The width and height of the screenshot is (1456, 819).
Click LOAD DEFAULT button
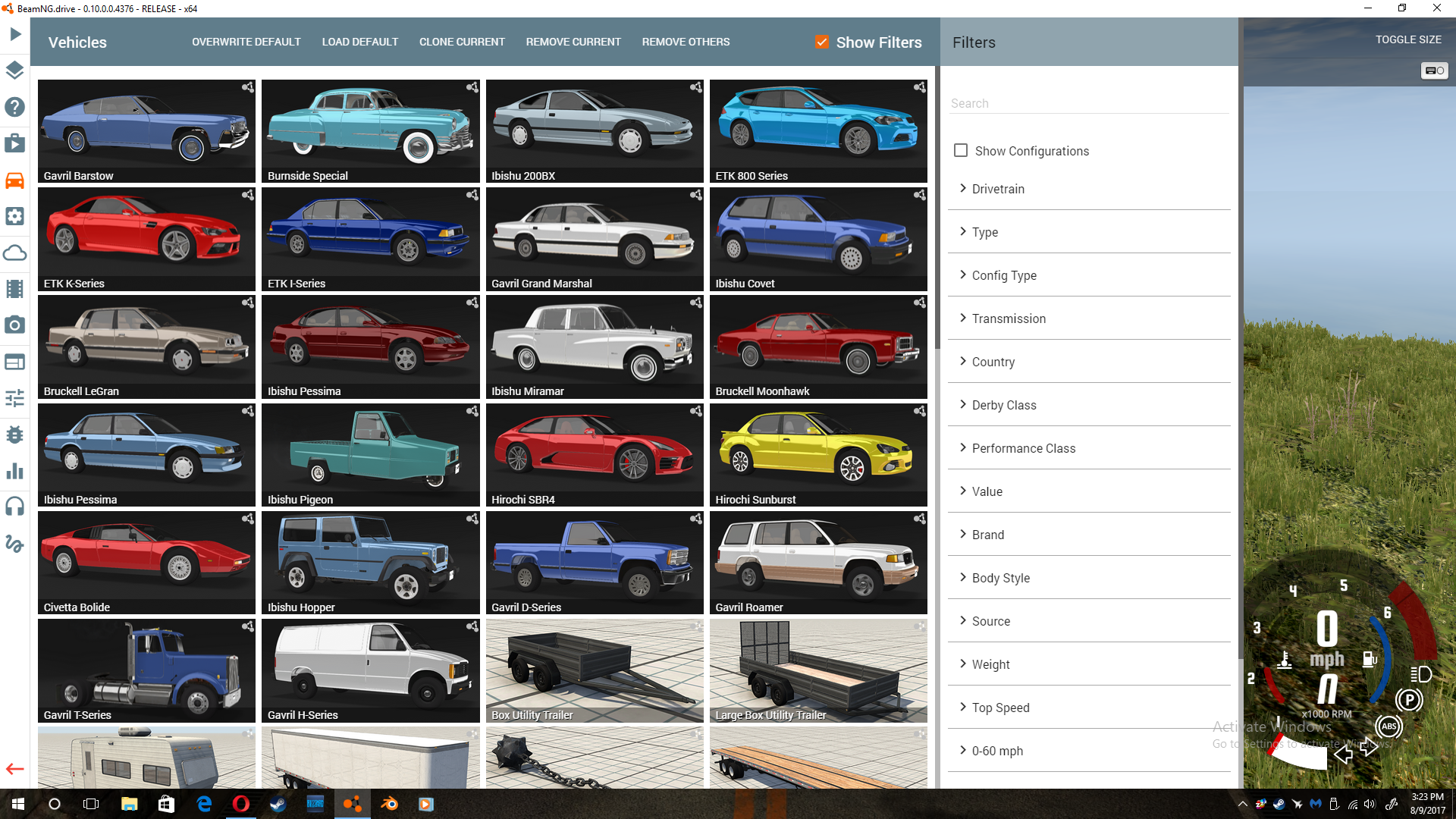click(x=360, y=42)
